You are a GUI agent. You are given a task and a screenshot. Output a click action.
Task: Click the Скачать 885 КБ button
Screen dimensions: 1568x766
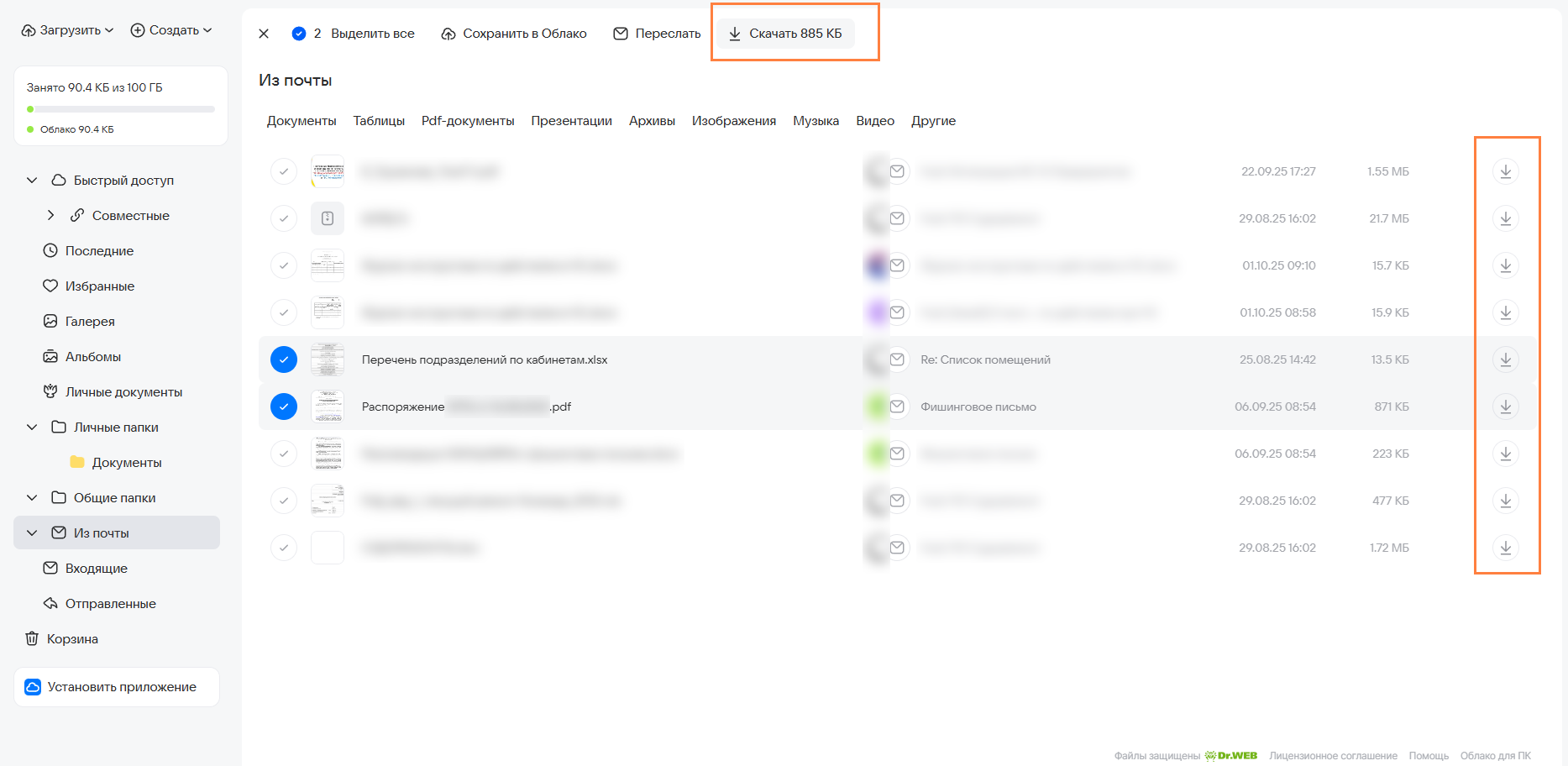pyautogui.click(x=785, y=34)
